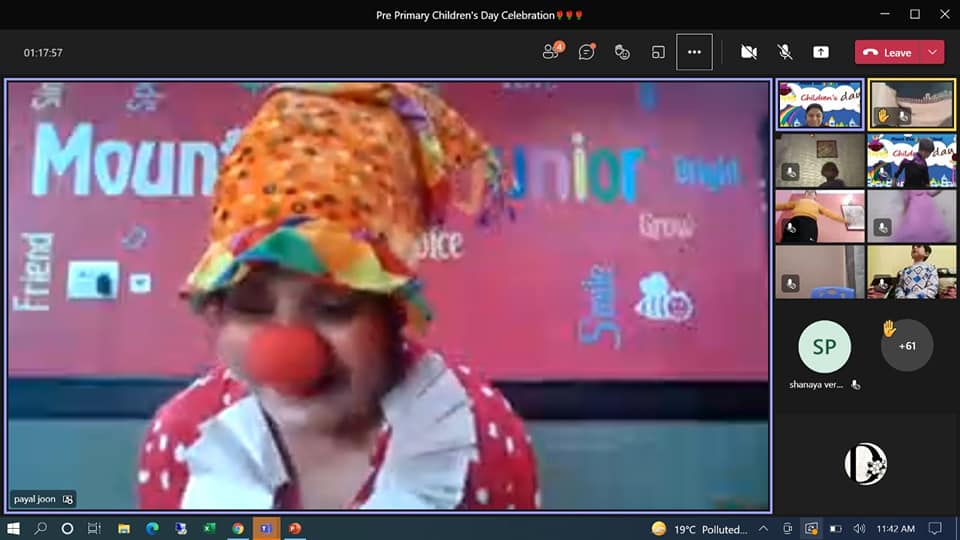This screenshot has height=540, width=960.
Task: Open PowerPoint from the taskbar
Action: click(294, 528)
